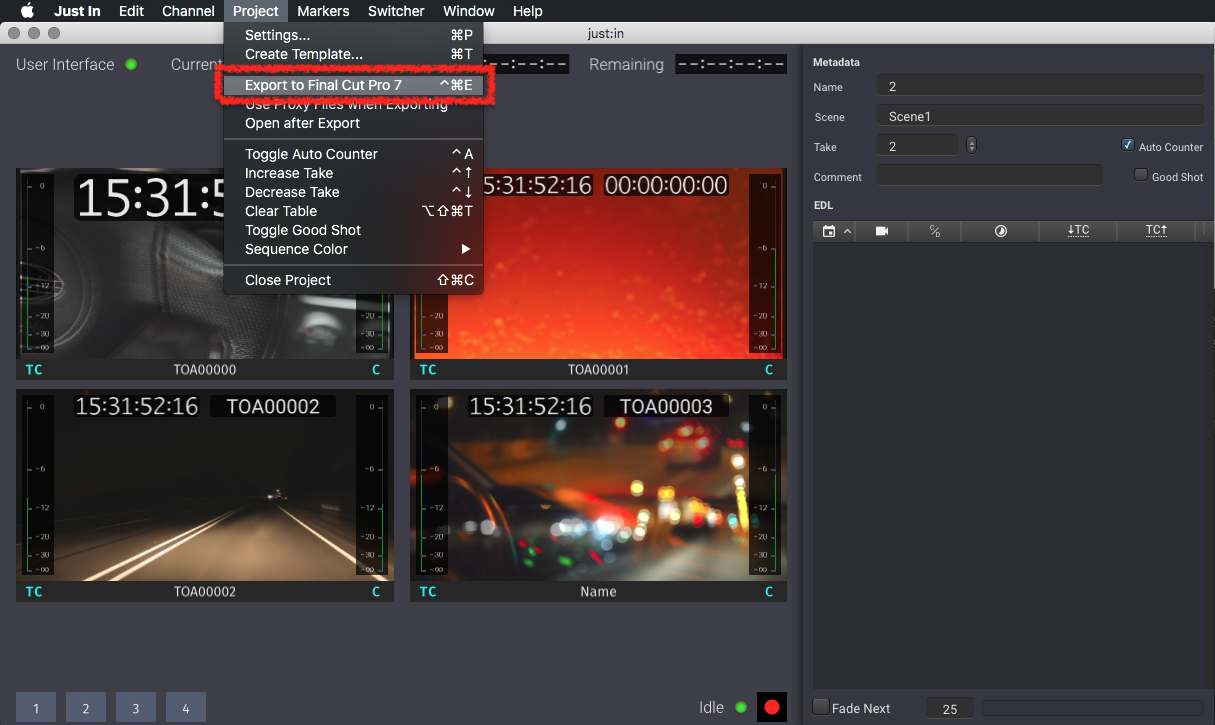
Task: Open the Apple menu
Action: [28, 11]
